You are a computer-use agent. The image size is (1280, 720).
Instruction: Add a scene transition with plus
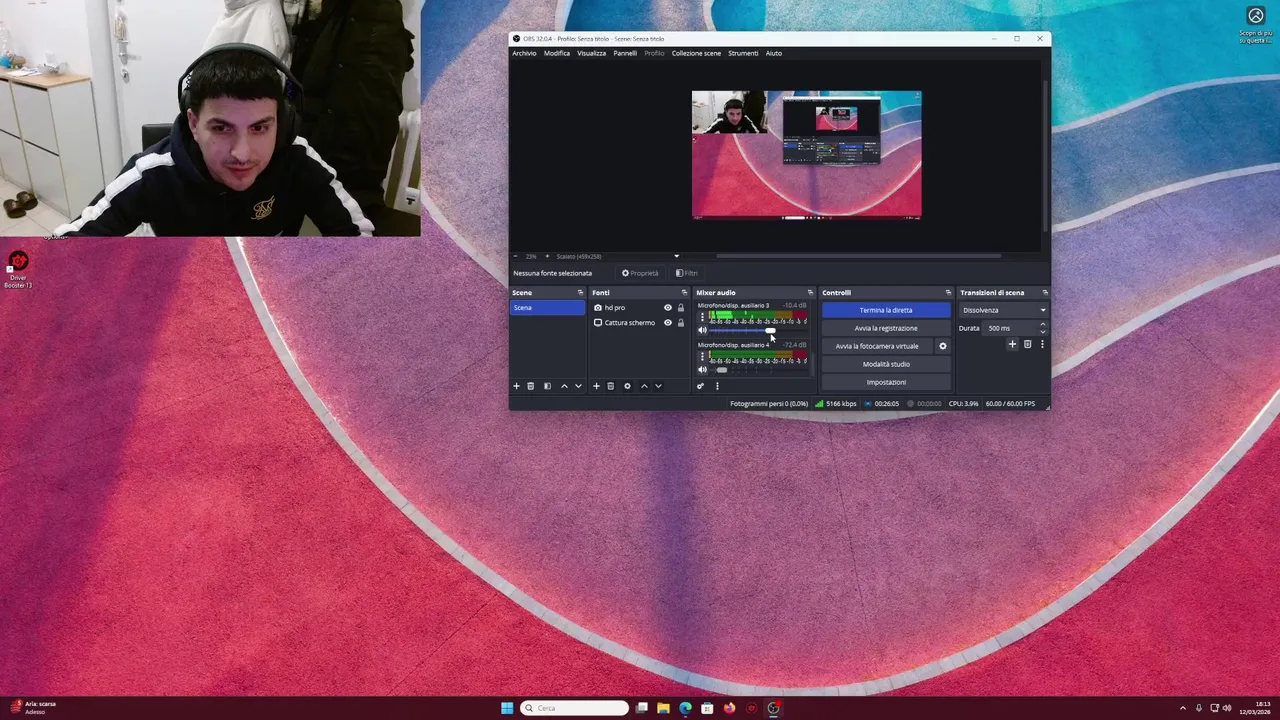pyautogui.click(x=1012, y=344)
